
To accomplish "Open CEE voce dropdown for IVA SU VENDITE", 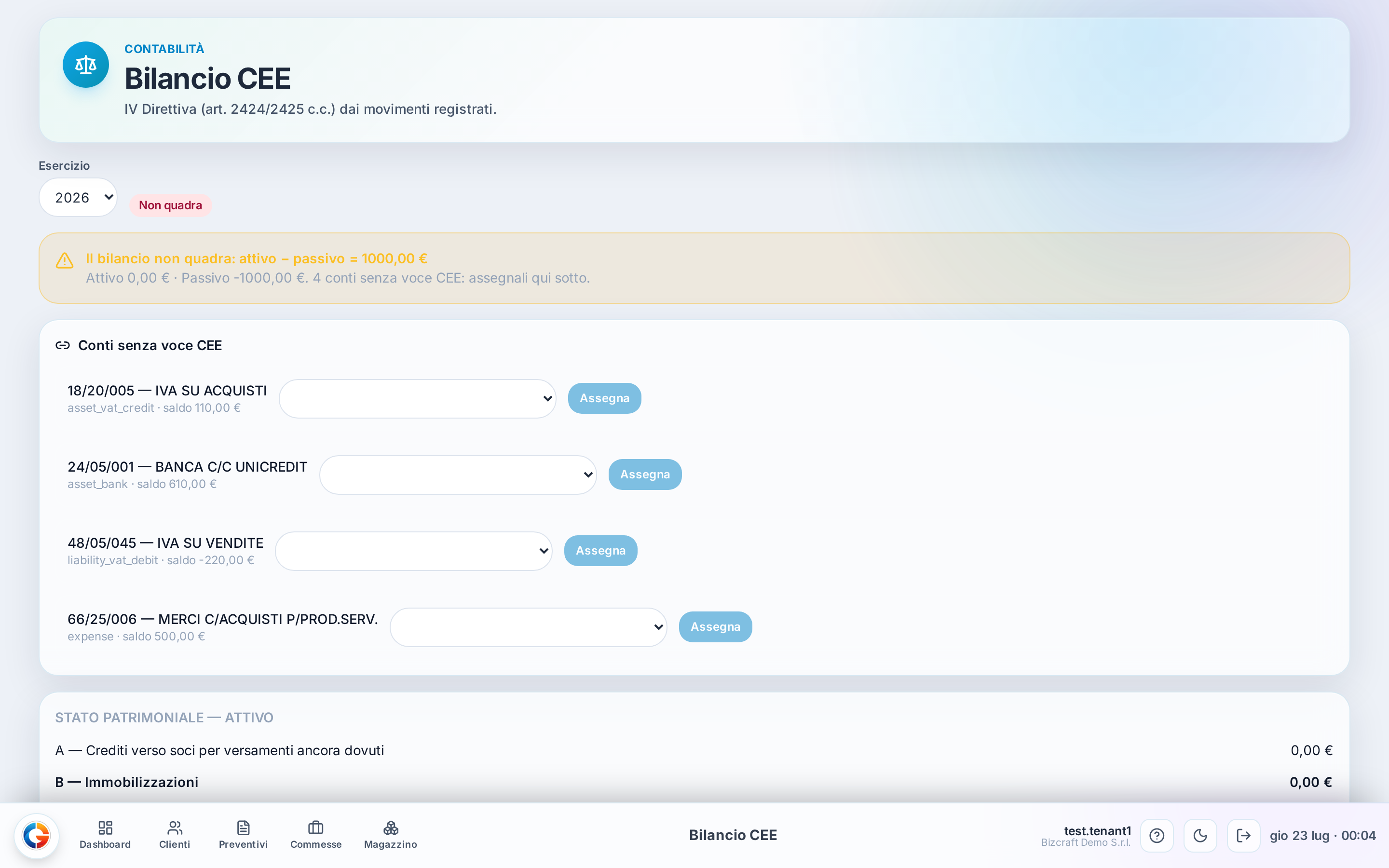I will click(414, 551).
